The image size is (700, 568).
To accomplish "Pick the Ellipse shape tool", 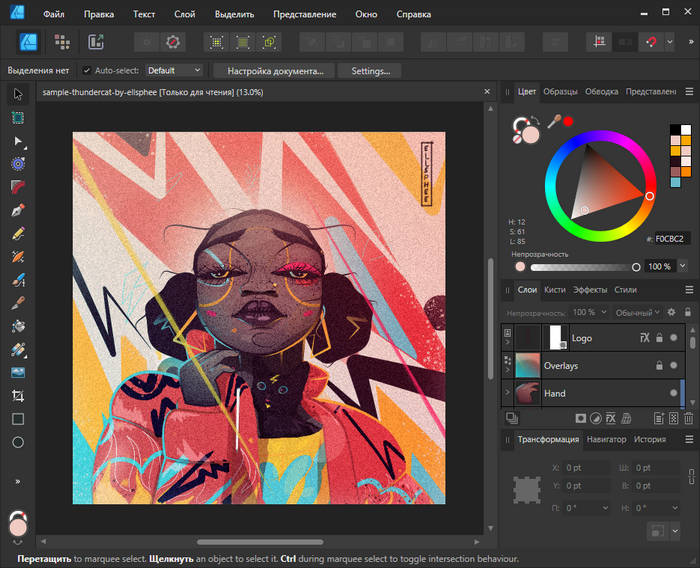I will (18, 442).
